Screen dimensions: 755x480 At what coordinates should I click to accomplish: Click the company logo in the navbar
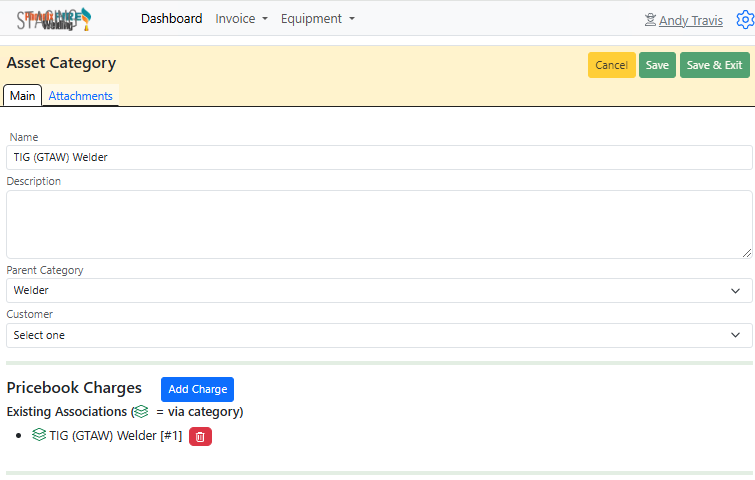pos(54,19)
